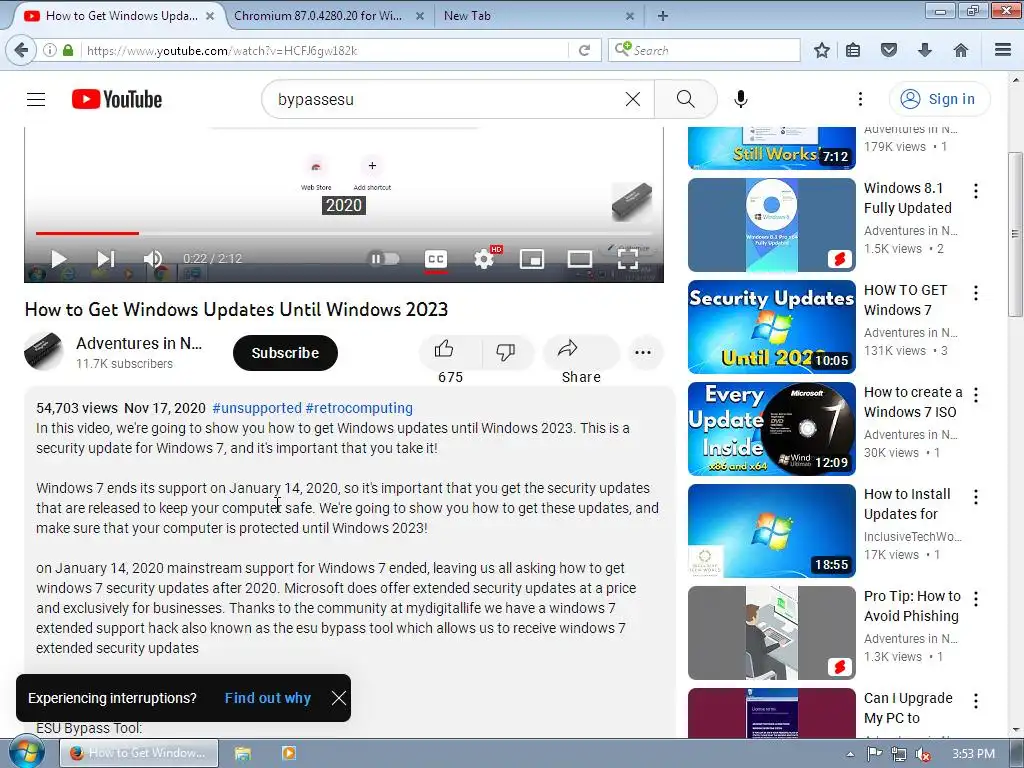Open the Security Updates Until 2023 thumbnail
Viewport: 1024px width, 768px height.
coord(771,327)
